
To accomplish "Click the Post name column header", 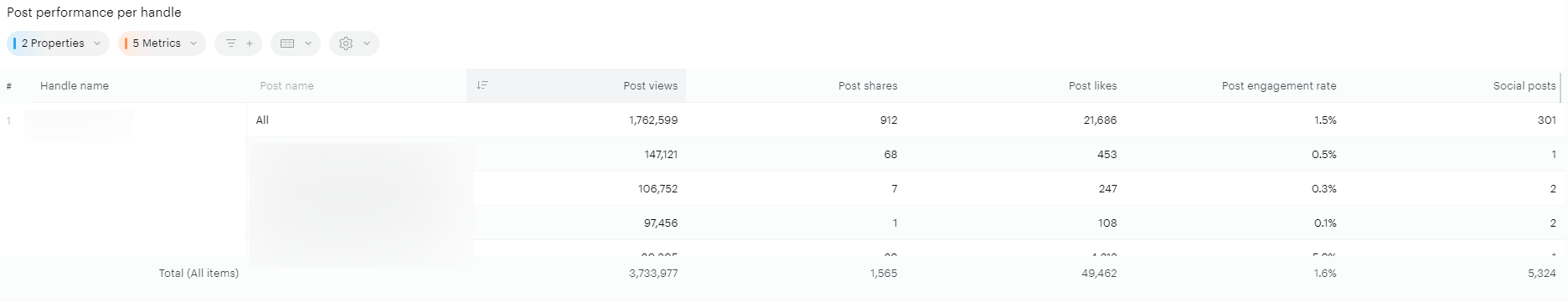I will tap(286, 85).
